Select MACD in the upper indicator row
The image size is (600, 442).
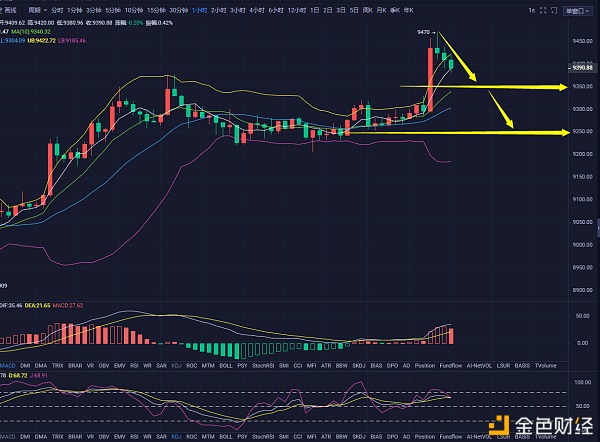pyautogui.click(x=7, y=365)
